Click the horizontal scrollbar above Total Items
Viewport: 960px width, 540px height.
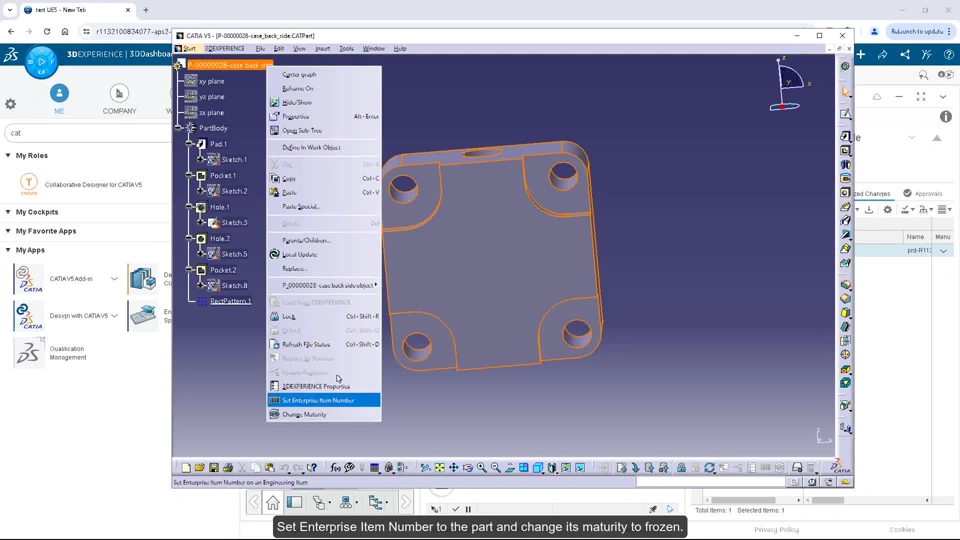tap(754, 500)
